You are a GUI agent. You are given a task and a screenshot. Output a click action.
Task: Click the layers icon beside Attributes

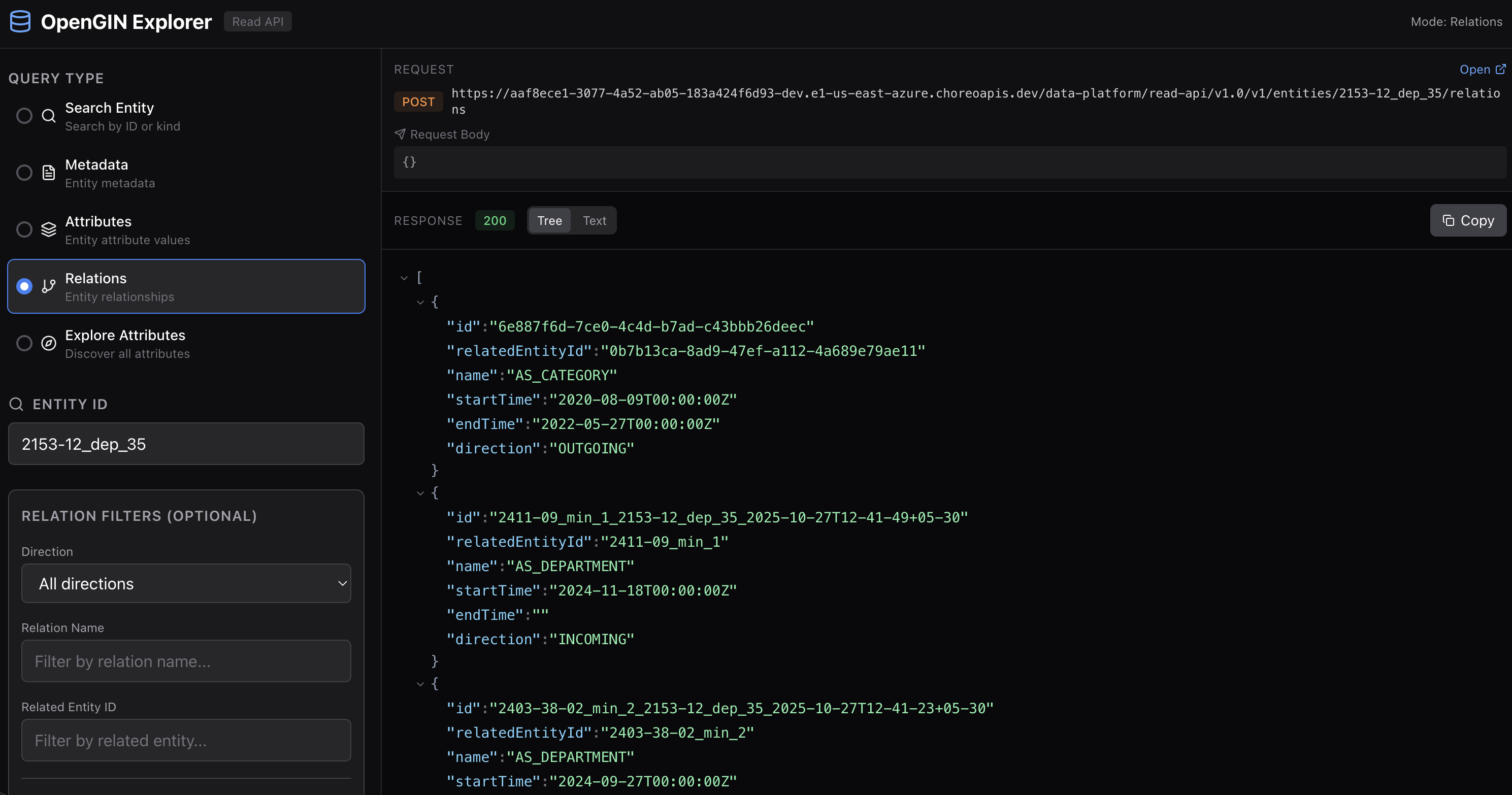(x=49, y=229)
